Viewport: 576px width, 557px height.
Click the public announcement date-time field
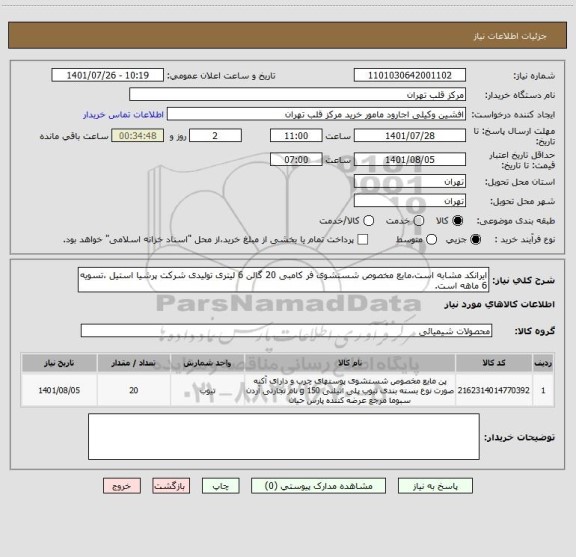coord(108,75)
